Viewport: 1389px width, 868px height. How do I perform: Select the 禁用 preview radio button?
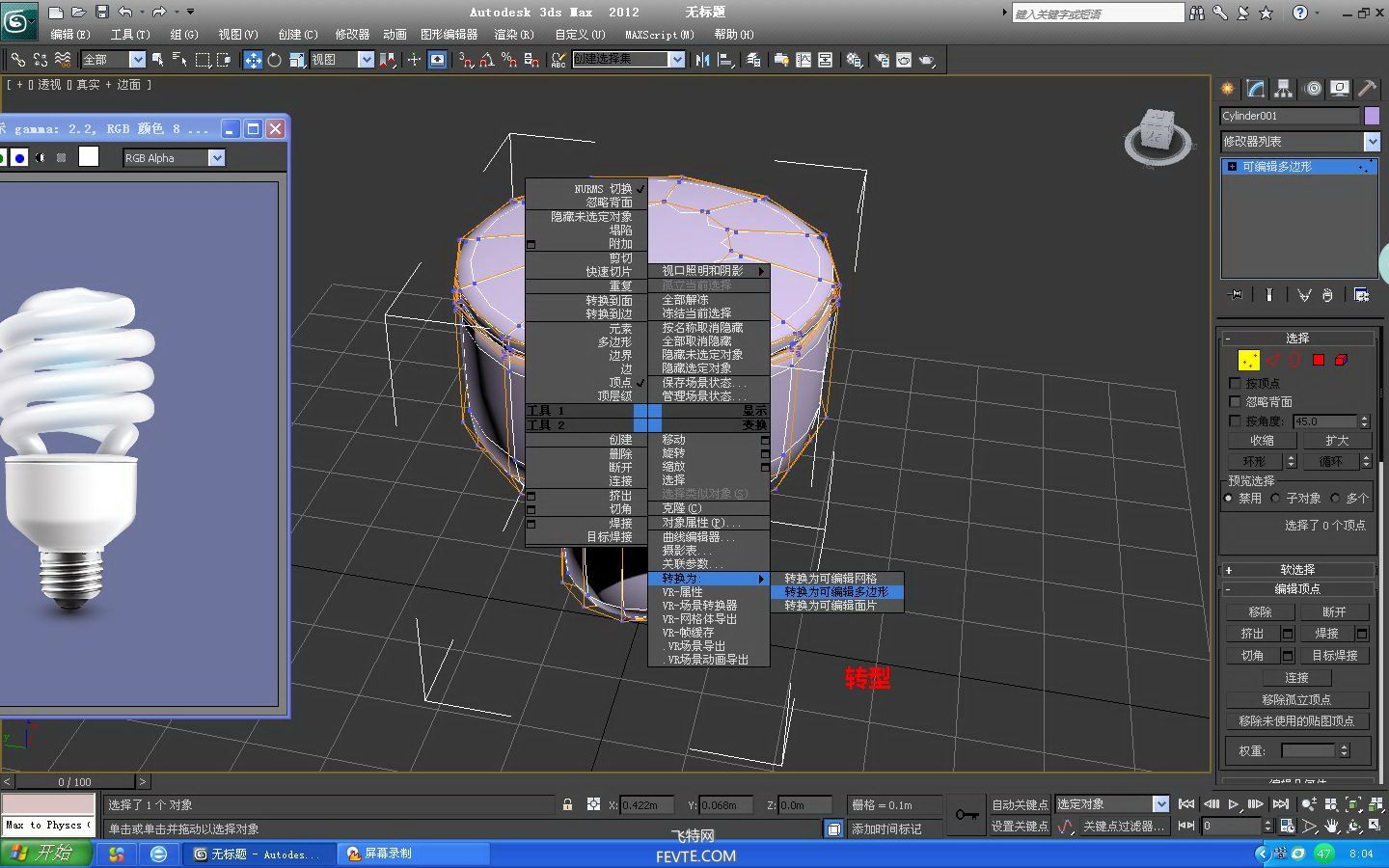[1228, 499]
